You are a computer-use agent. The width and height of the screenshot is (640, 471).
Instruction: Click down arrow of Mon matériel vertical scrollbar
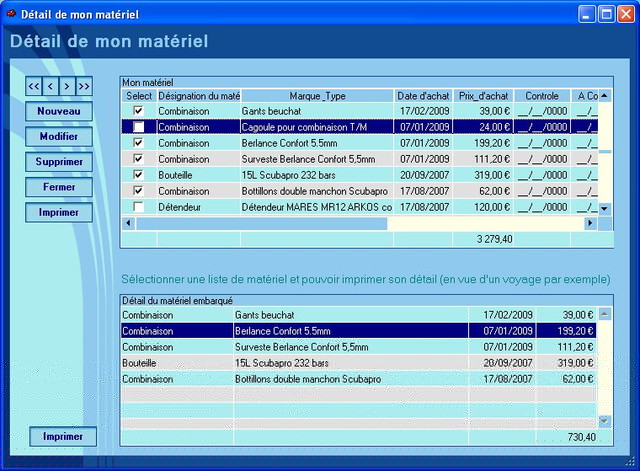pyautogui.click(x=604, y=209)
